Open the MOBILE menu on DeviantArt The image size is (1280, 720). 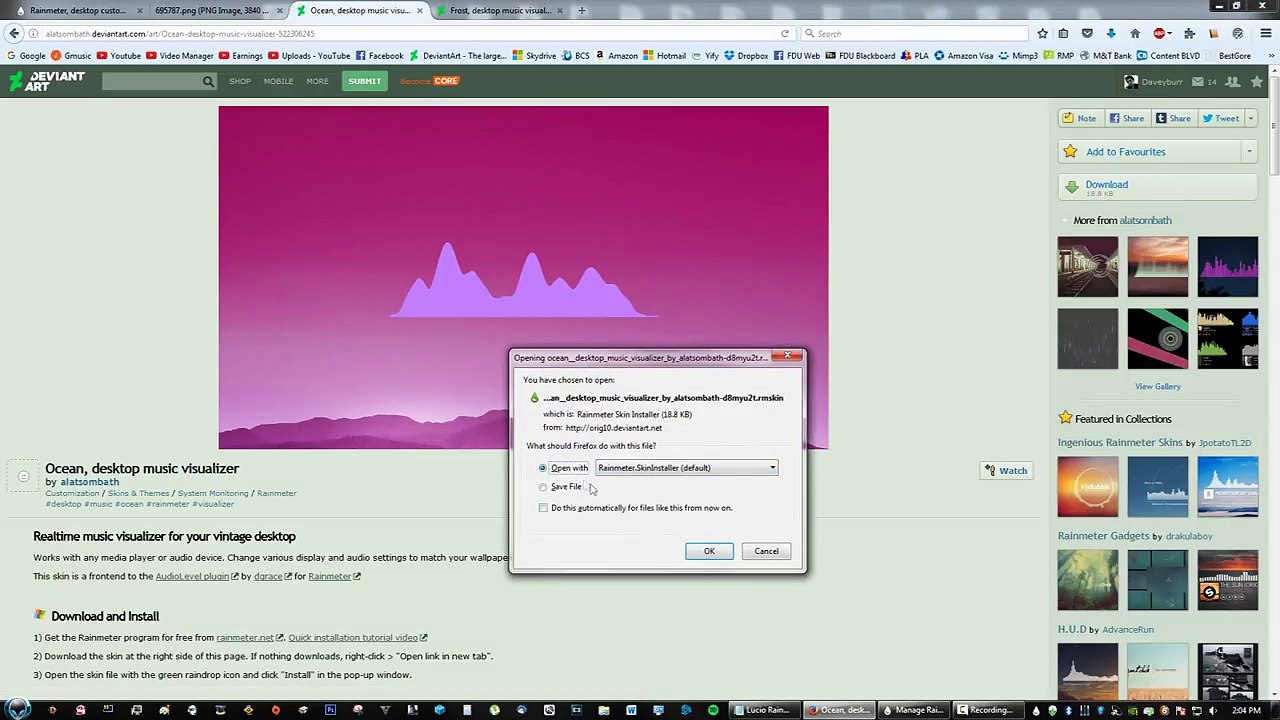(x=278, y=81)
